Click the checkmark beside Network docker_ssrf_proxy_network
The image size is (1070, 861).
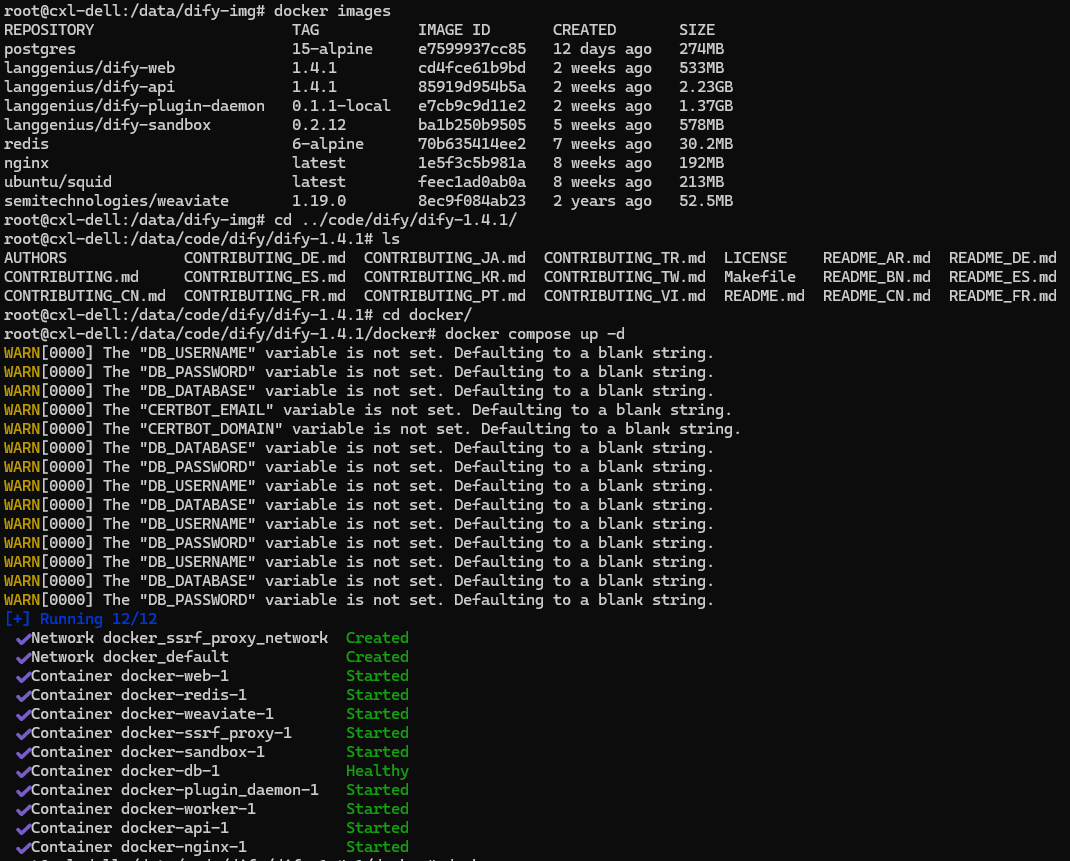[23, 639]
